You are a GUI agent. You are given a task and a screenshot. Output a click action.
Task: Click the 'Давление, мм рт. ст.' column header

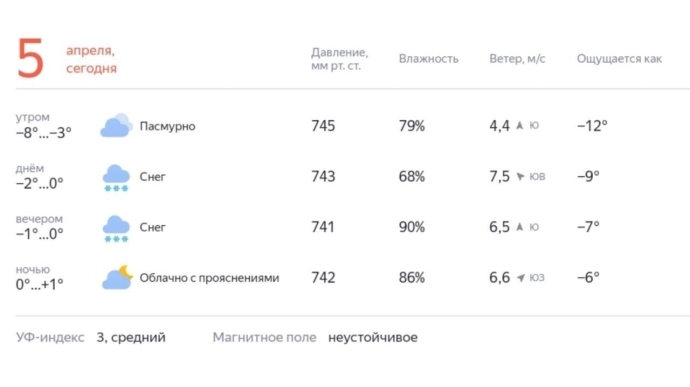click(339, 59)
